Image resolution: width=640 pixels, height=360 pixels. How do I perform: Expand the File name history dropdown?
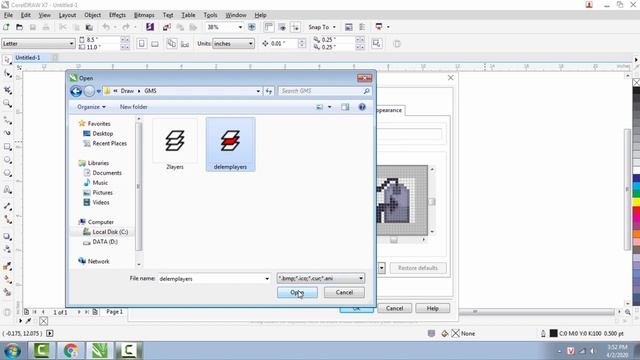pos(267,279)
